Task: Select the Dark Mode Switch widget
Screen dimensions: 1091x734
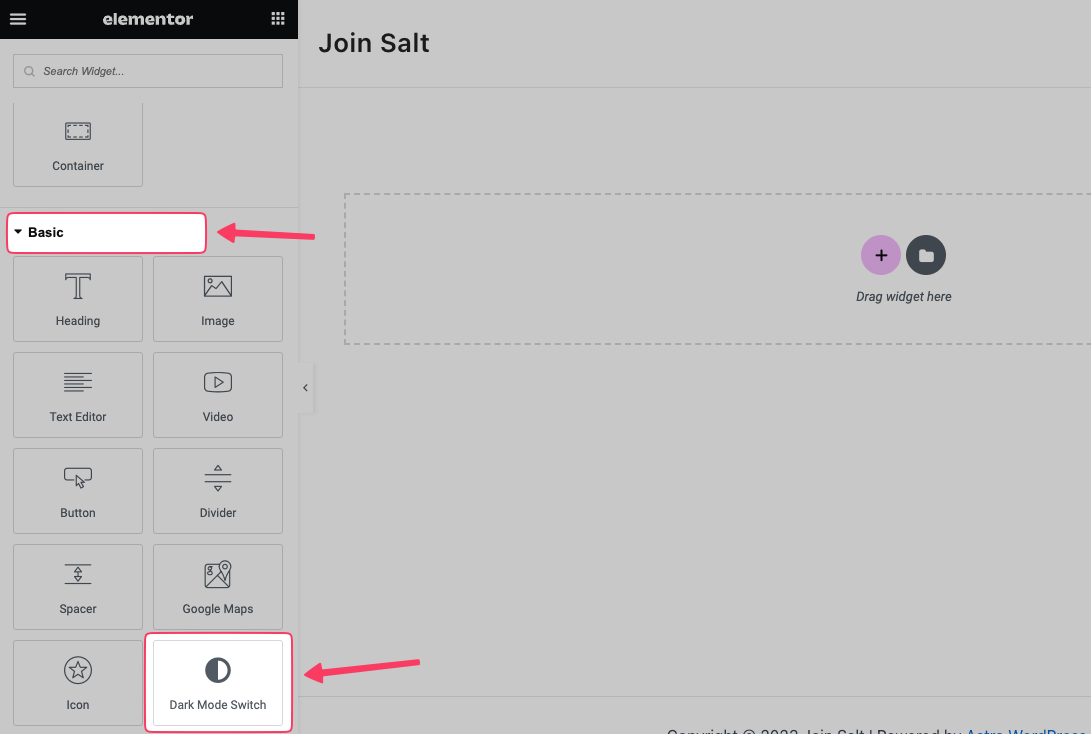Action: pos(218,683)
